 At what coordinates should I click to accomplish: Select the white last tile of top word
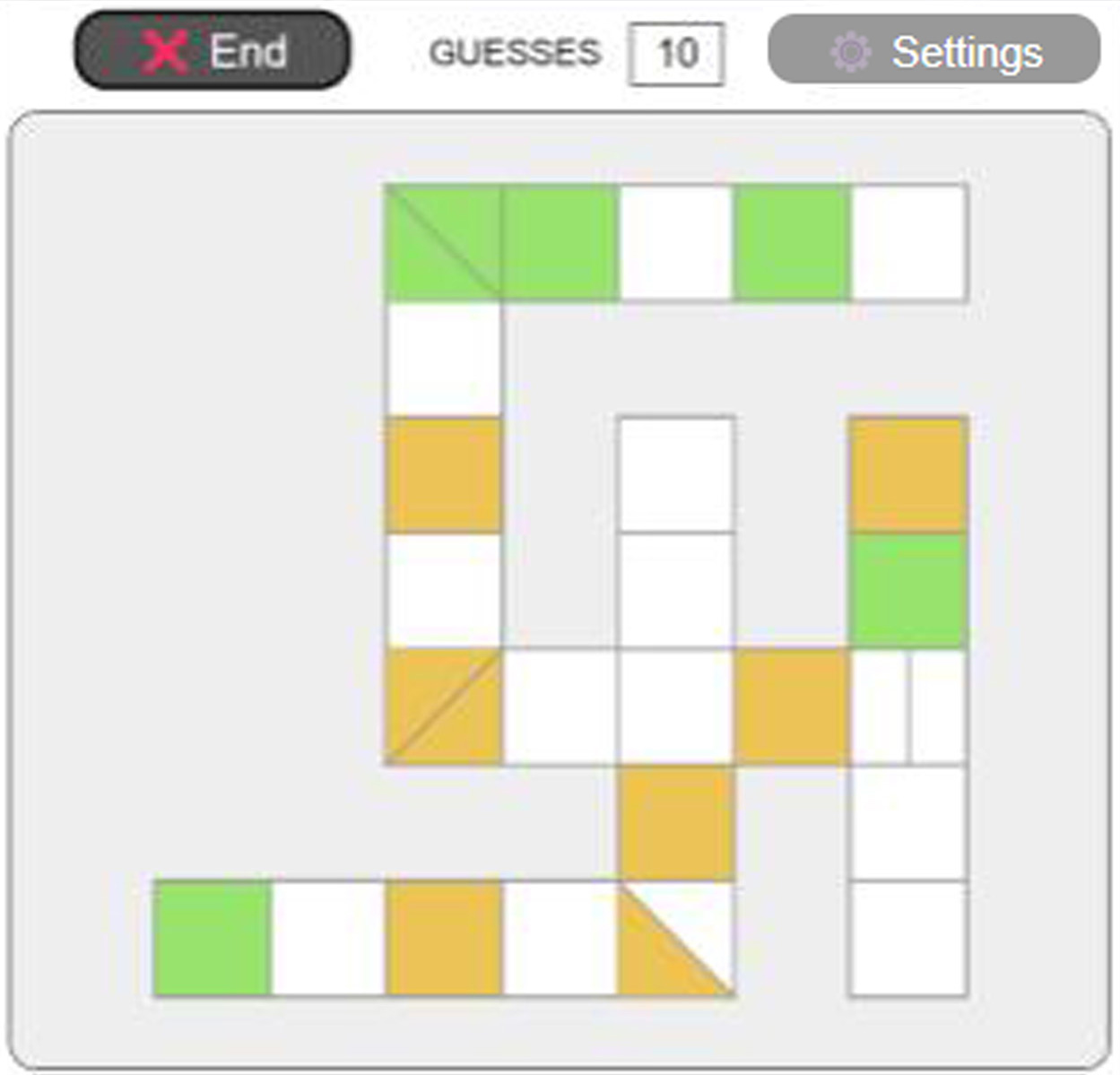(908, 242)
